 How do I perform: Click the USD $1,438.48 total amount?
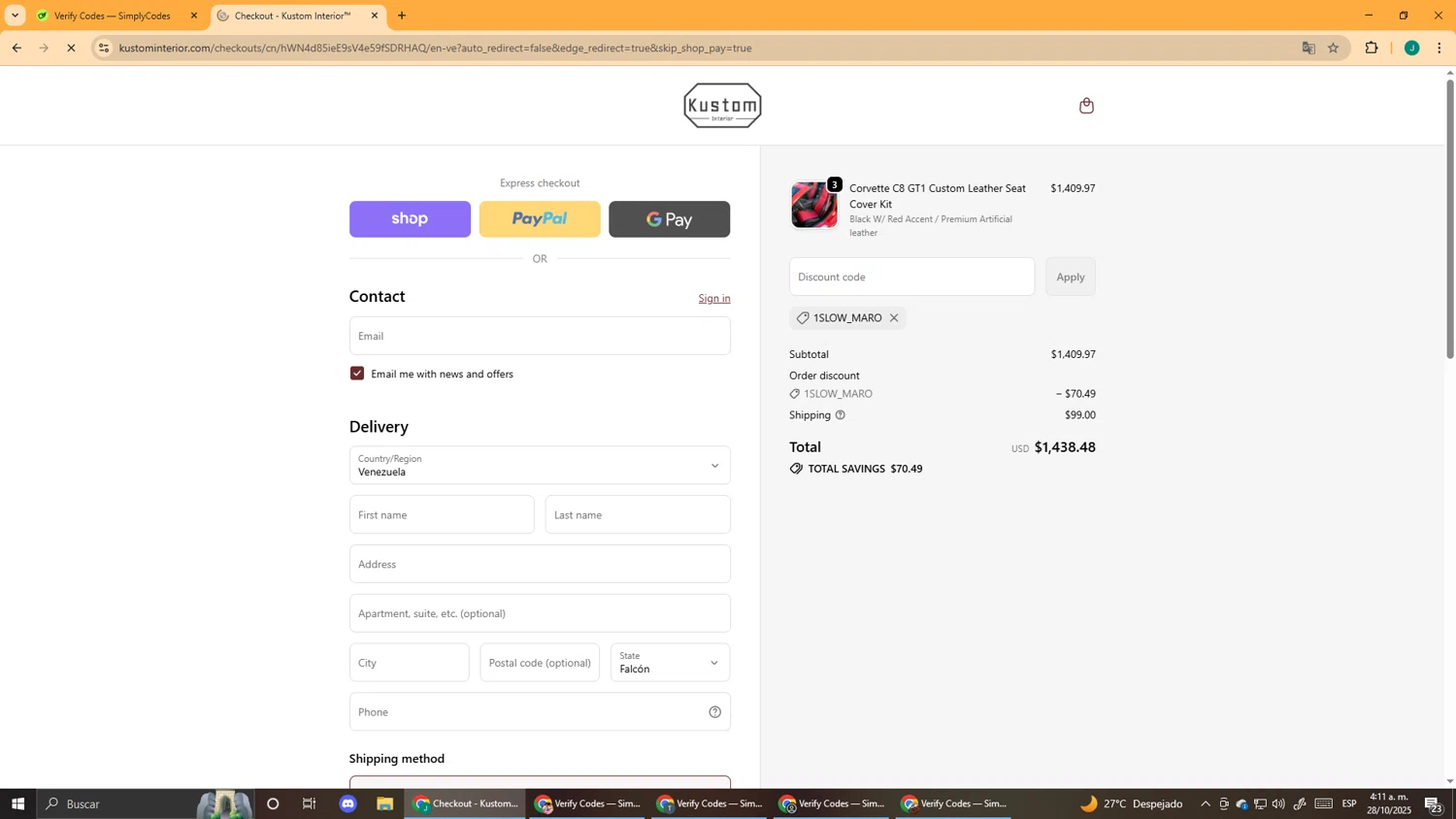point(1053,447)
